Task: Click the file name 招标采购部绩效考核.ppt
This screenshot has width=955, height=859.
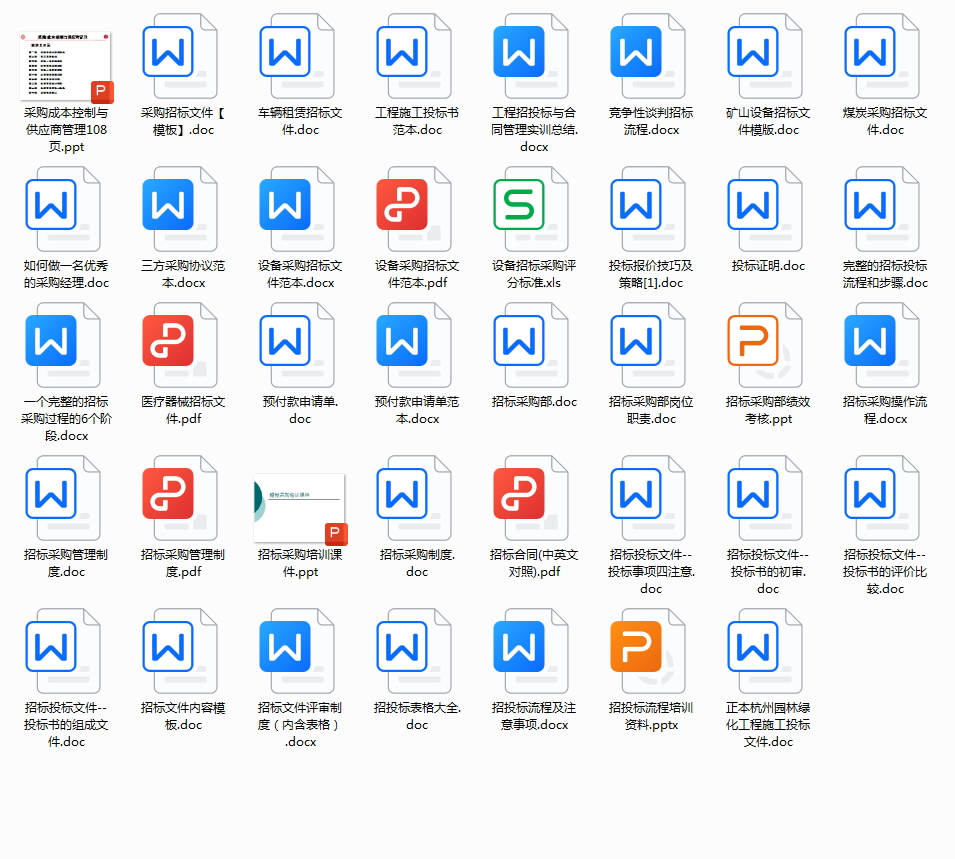Action: (x=768, y=410)
